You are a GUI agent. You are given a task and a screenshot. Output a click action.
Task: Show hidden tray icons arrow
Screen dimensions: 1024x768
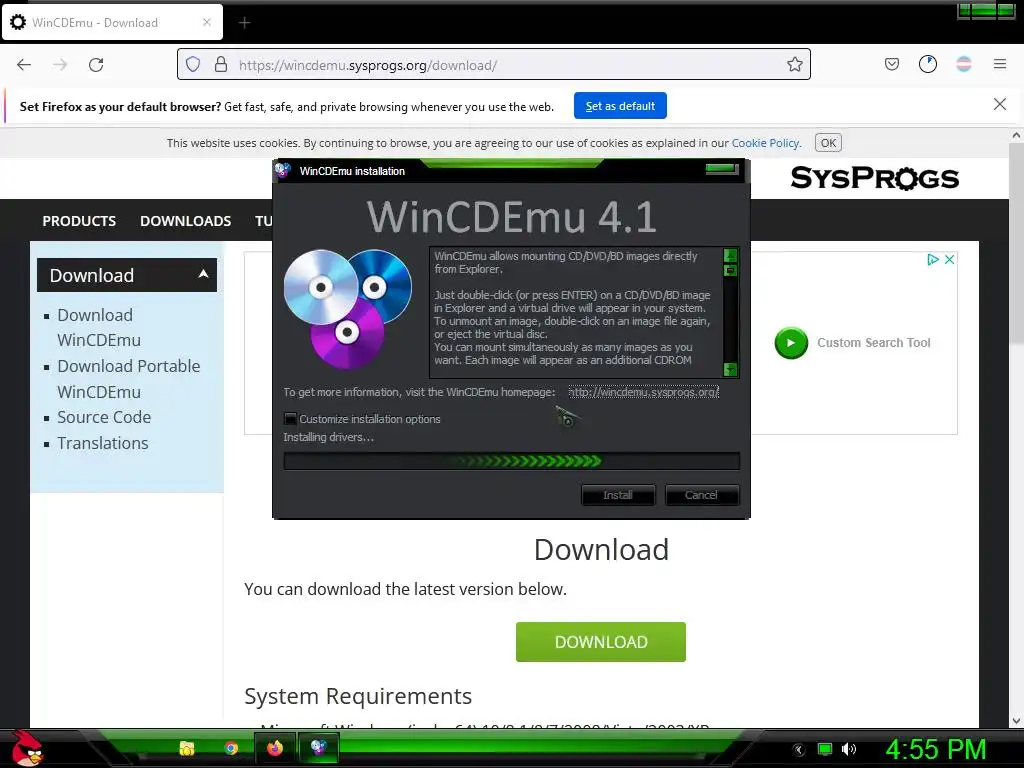(799, 749)
